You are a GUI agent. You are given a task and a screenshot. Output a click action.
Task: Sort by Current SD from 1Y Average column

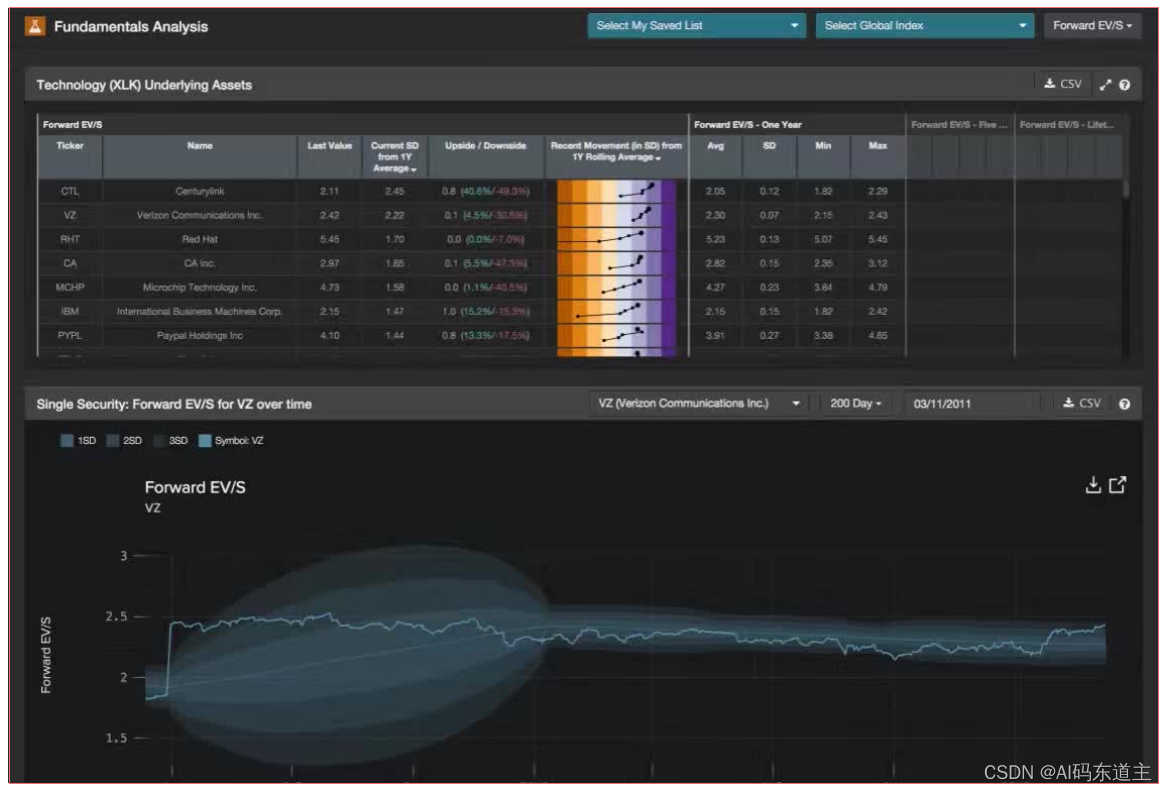tap(395, 156)
